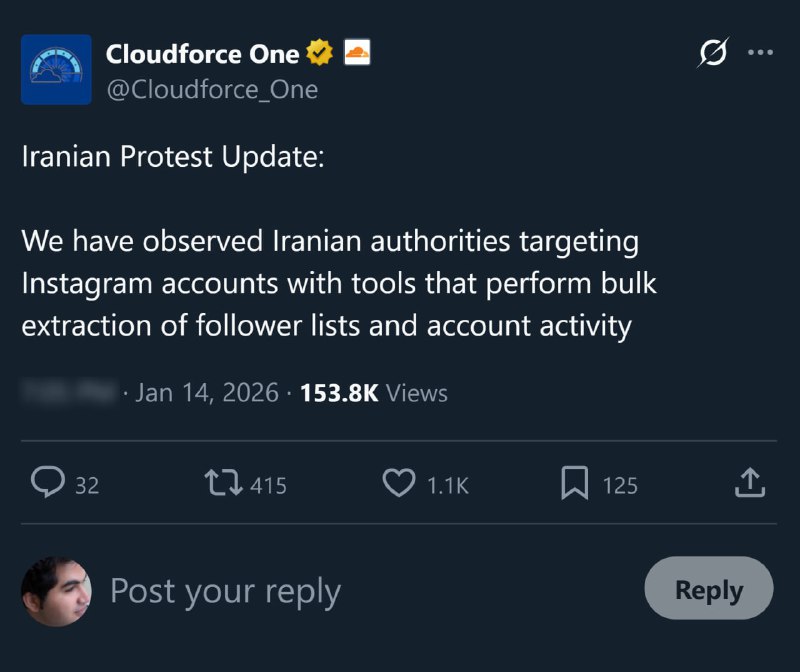The image size is (800, 672).
Task: Click the Cloudforce One display name
Action: tap(202, 54)
